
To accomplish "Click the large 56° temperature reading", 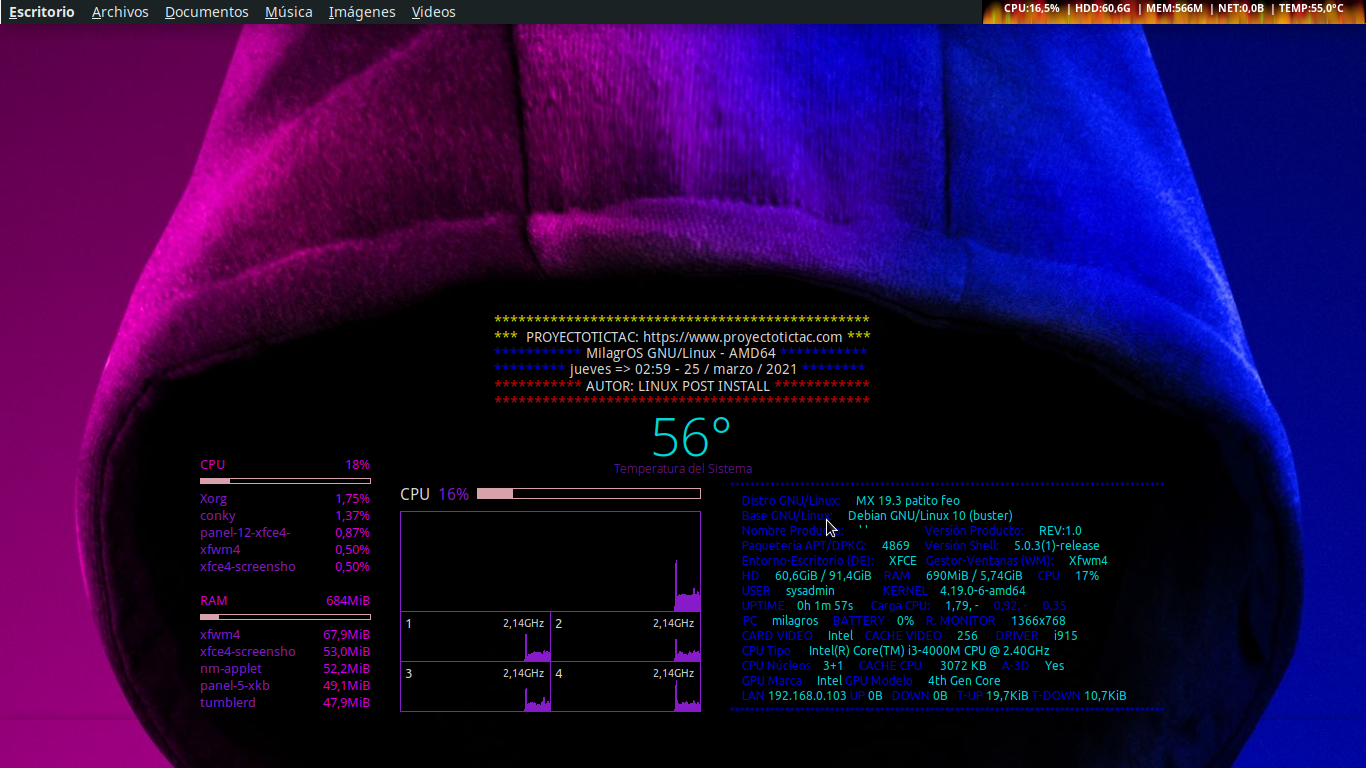I will point(691,437).
